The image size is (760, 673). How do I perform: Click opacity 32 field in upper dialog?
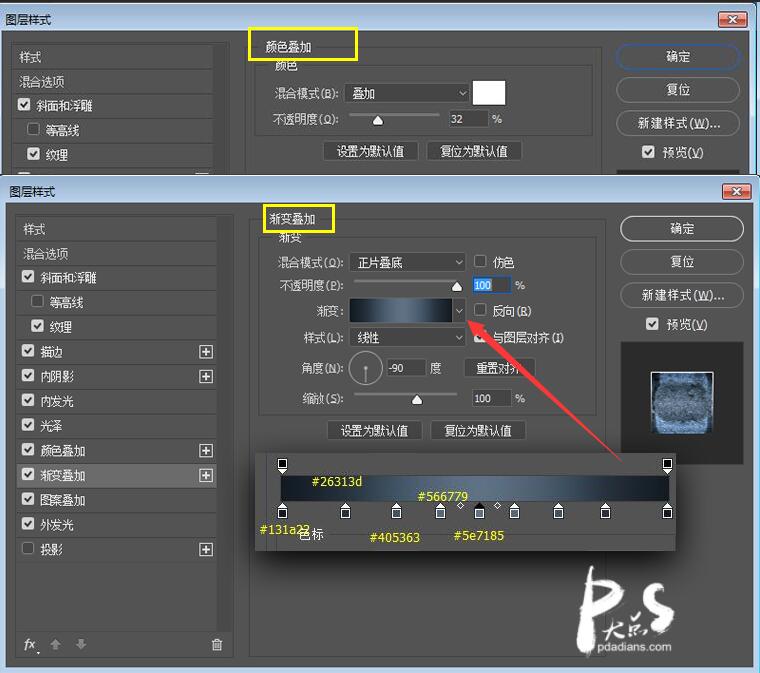click(x=468, y=119)
